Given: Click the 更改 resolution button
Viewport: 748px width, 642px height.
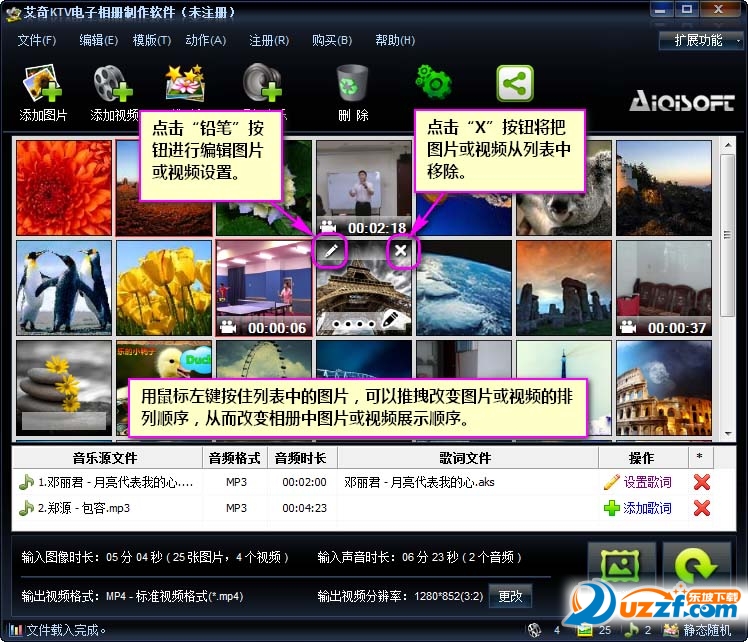Looking at the screenshot, I should coord(510,596).
